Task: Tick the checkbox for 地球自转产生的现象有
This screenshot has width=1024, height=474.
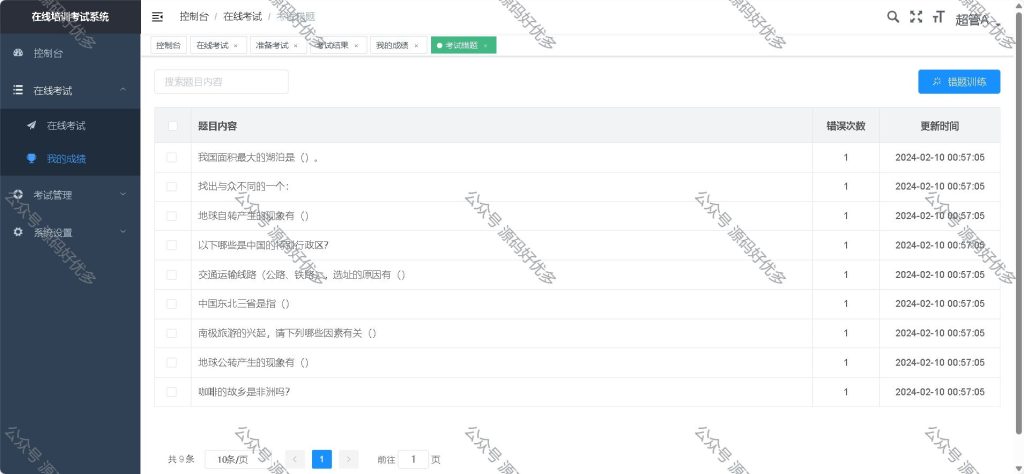Action: coord(172,216)
